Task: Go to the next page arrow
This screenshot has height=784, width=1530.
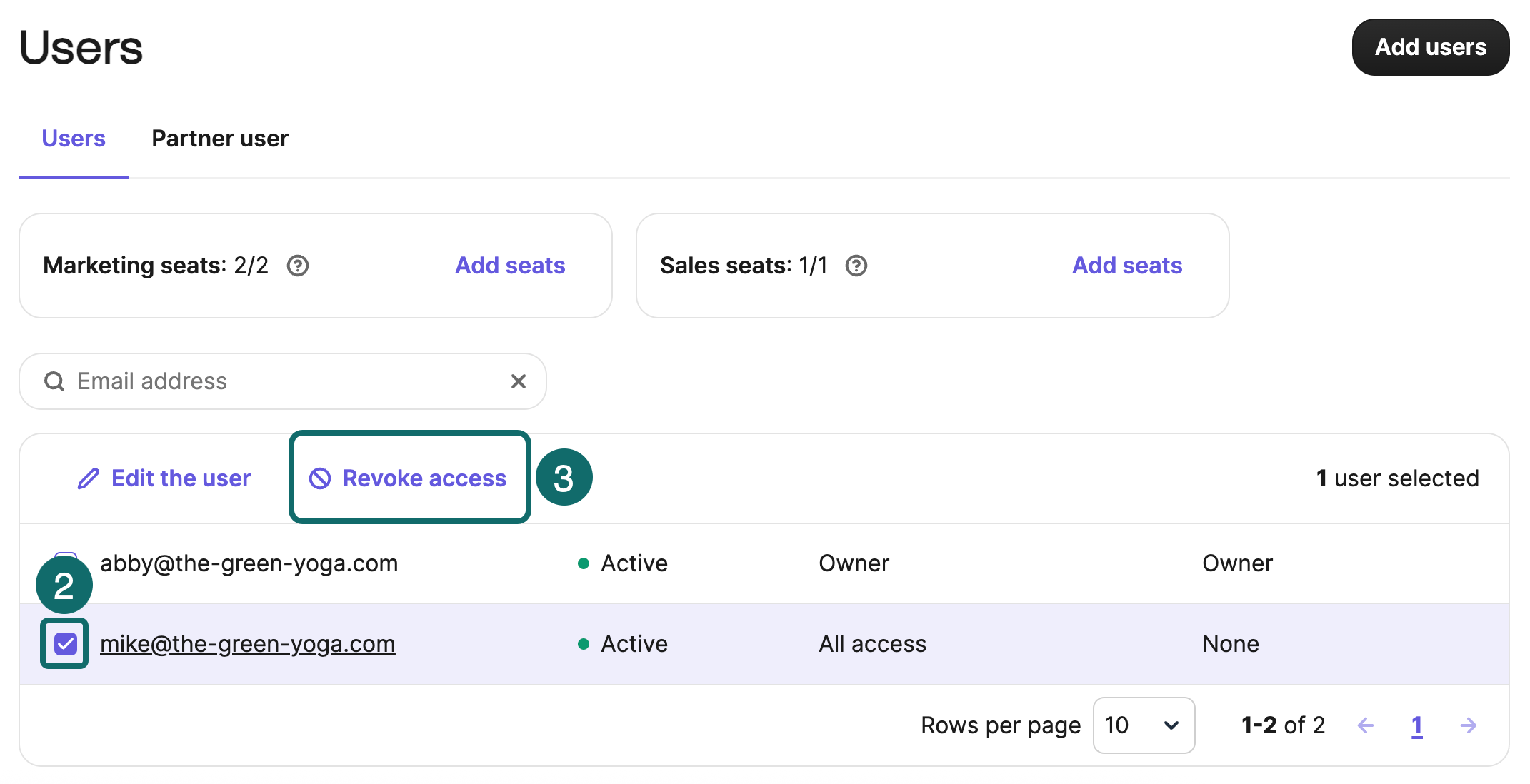Action: 1469,725
